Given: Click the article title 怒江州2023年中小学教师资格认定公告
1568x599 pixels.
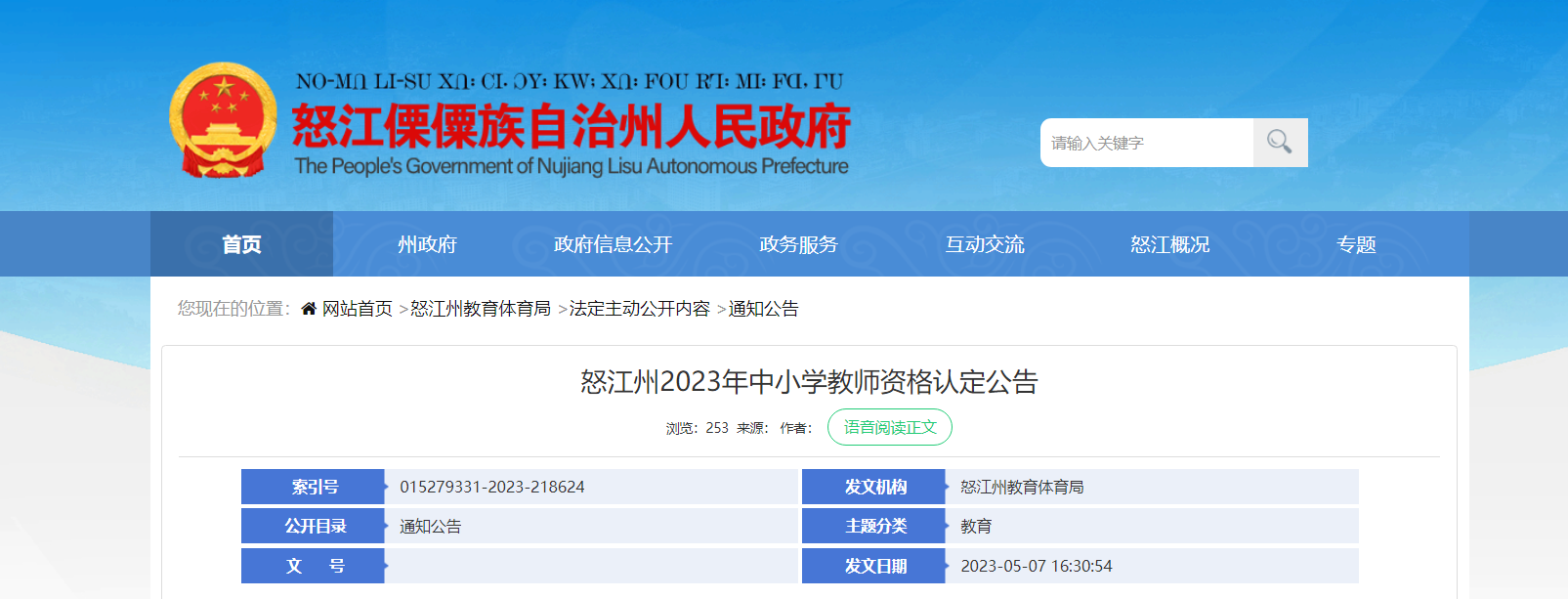Looking at the screenshot, I should (809, 381).
